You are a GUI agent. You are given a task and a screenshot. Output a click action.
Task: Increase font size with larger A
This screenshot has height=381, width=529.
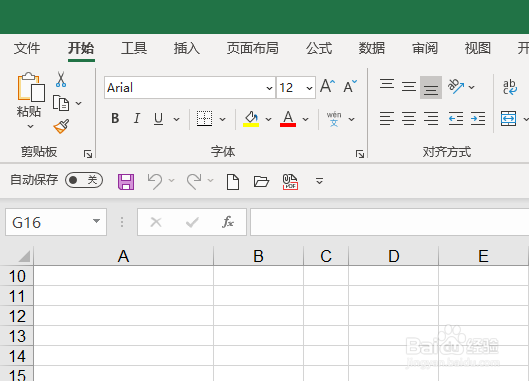[328, 86]
